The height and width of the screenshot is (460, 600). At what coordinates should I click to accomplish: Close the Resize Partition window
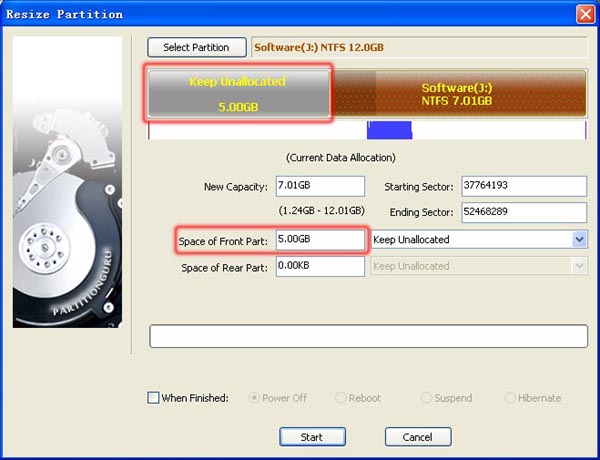tap(585, 15)
